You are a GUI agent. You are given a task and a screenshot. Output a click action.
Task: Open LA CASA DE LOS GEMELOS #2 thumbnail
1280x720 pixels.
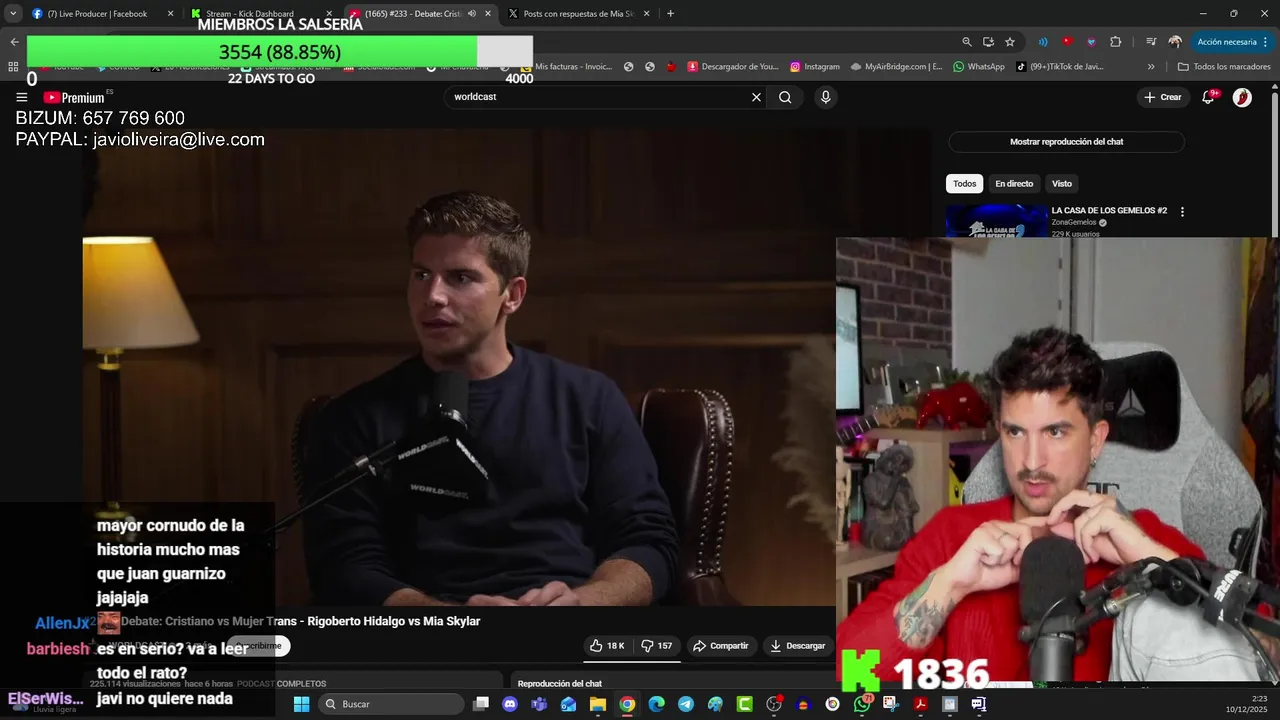click(x=997, y=221)
